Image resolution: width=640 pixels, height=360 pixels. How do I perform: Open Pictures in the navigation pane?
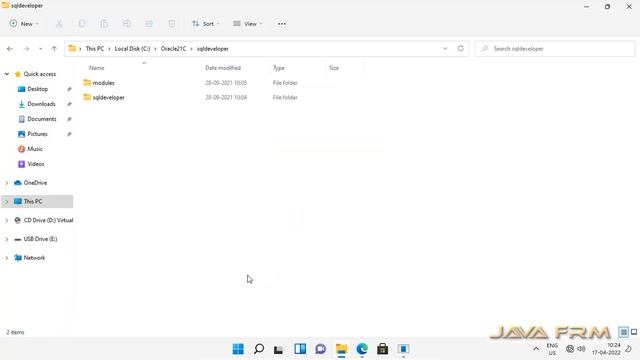click(x=37, y=134)
